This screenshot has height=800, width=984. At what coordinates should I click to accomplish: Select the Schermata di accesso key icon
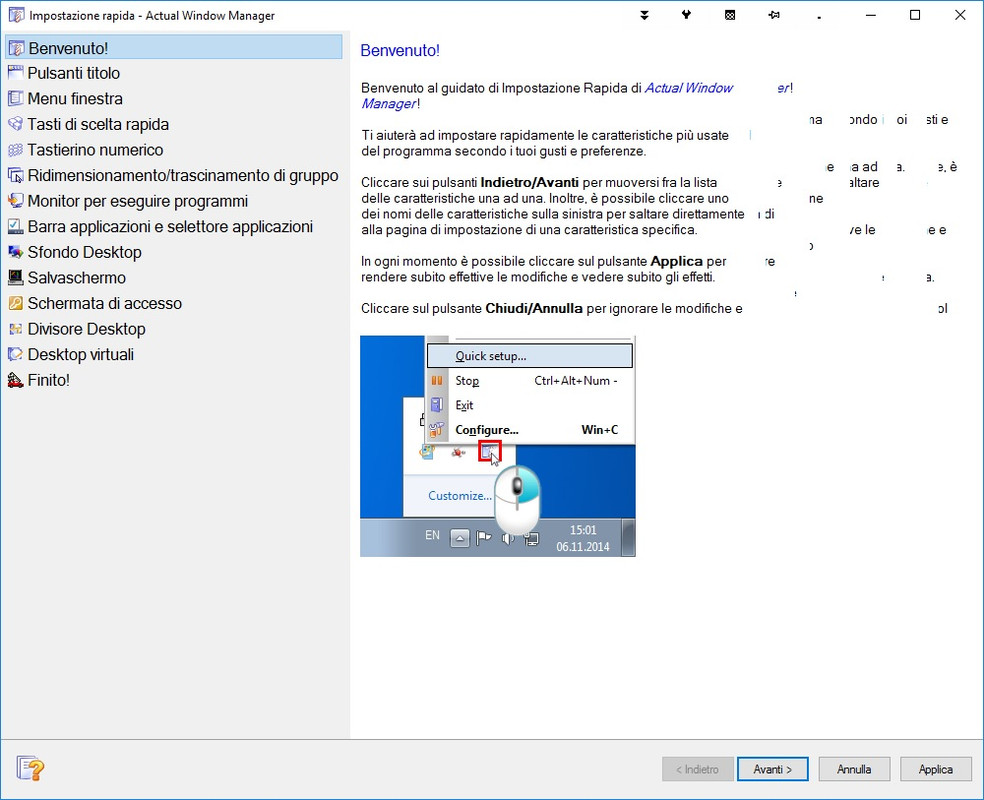tap(15, 303)
